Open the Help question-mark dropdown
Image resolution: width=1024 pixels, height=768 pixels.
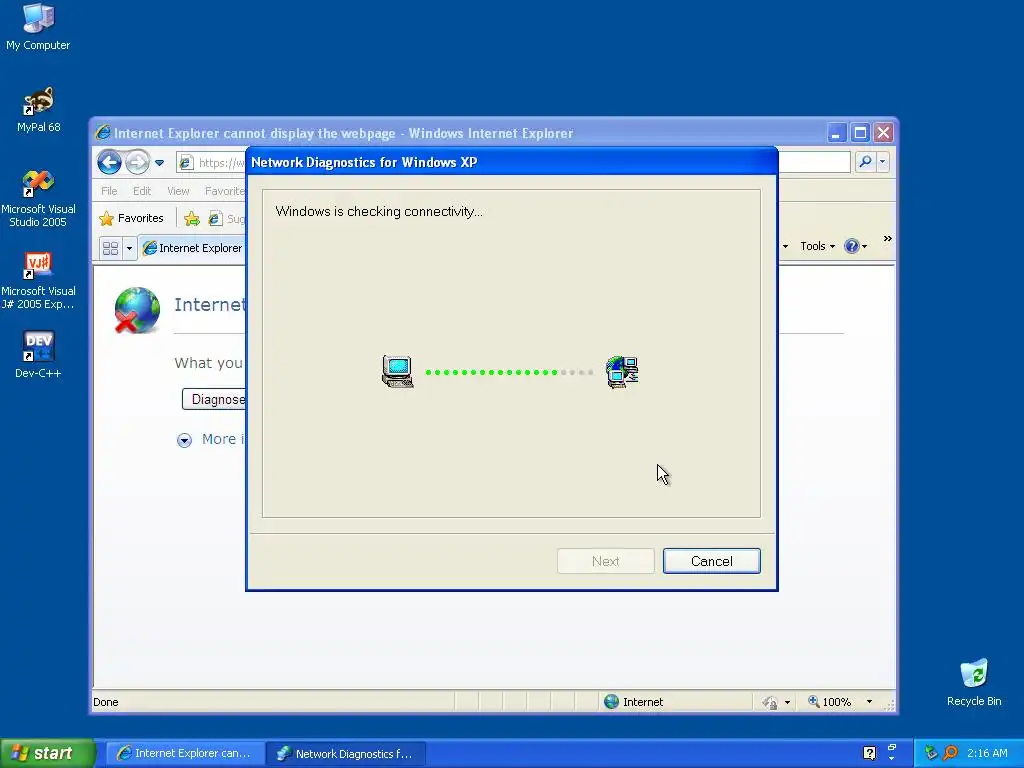(x=856, y=246)
